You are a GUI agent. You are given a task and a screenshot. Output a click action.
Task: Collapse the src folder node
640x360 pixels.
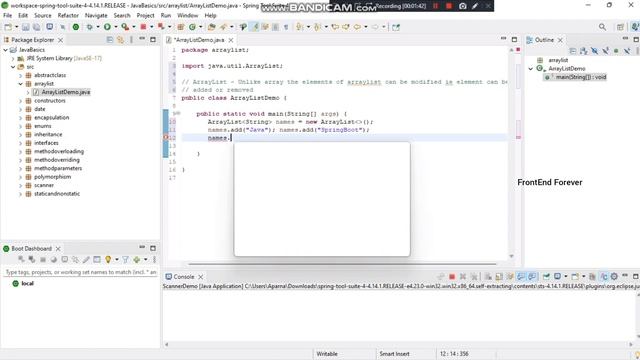pos(13,67)
